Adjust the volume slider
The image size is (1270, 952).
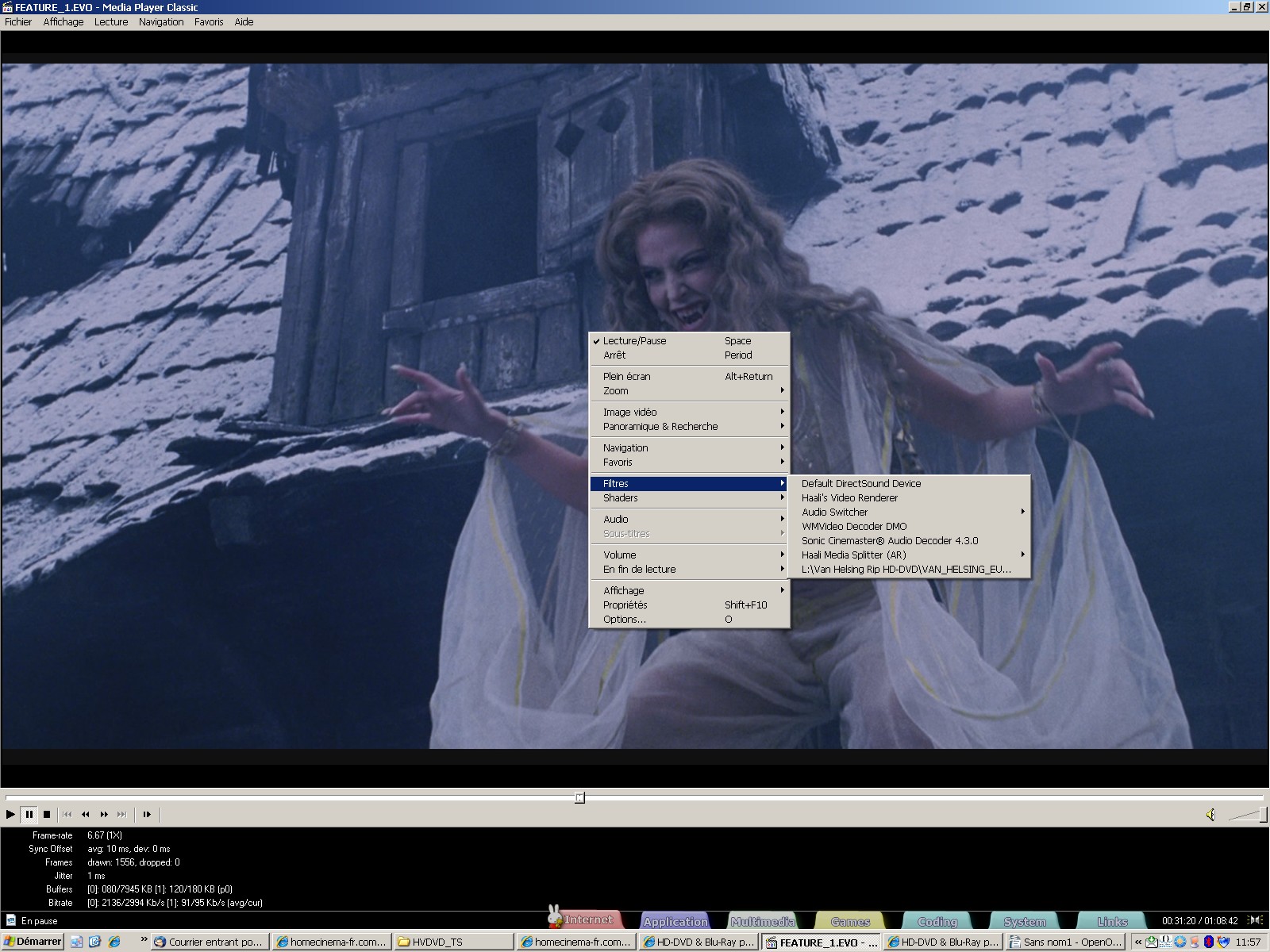(x=1248, y=815)
